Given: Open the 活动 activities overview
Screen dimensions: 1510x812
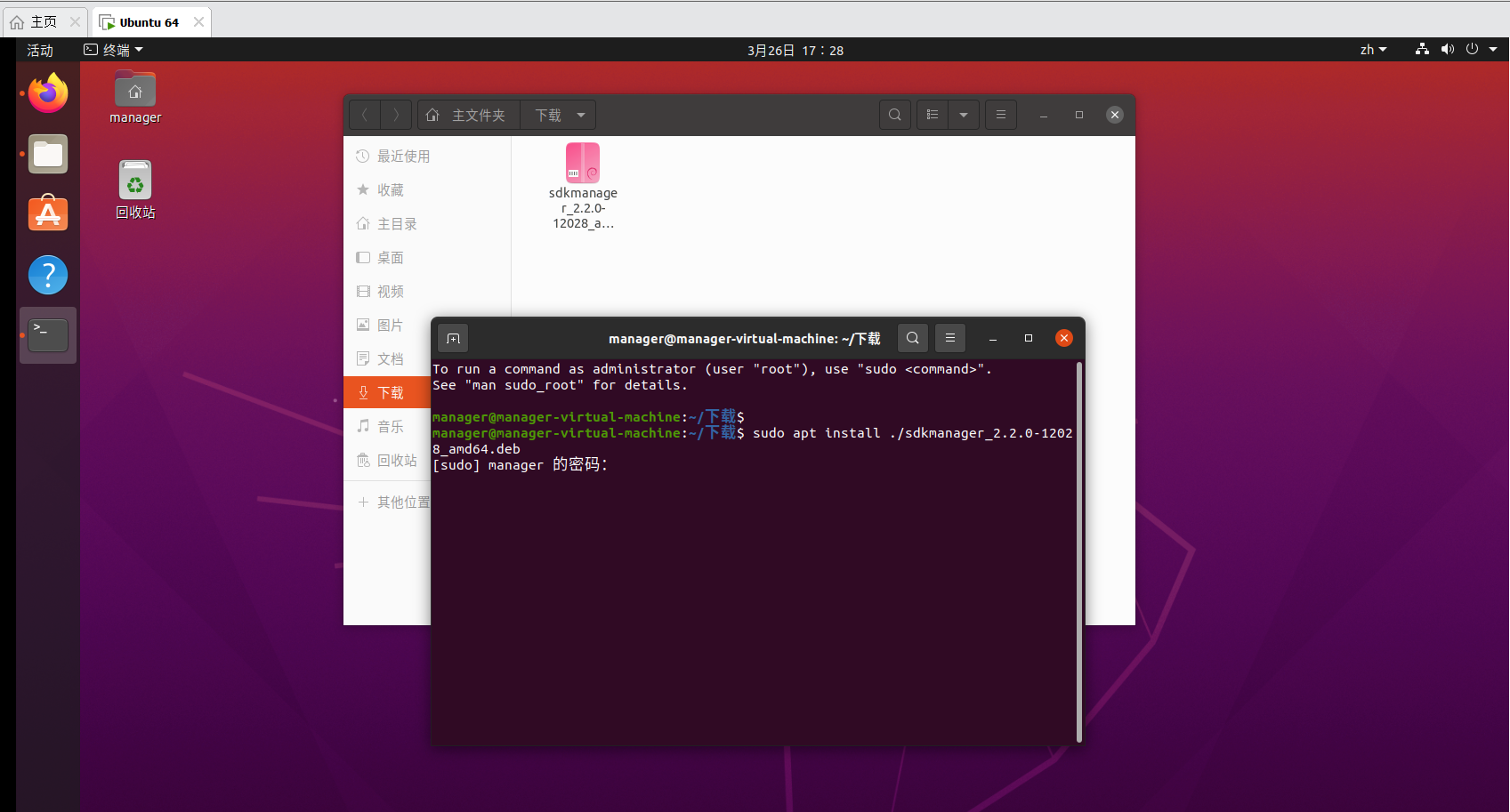Looking at the screenshot, I should pyautogui.click(x=40, y=50).
